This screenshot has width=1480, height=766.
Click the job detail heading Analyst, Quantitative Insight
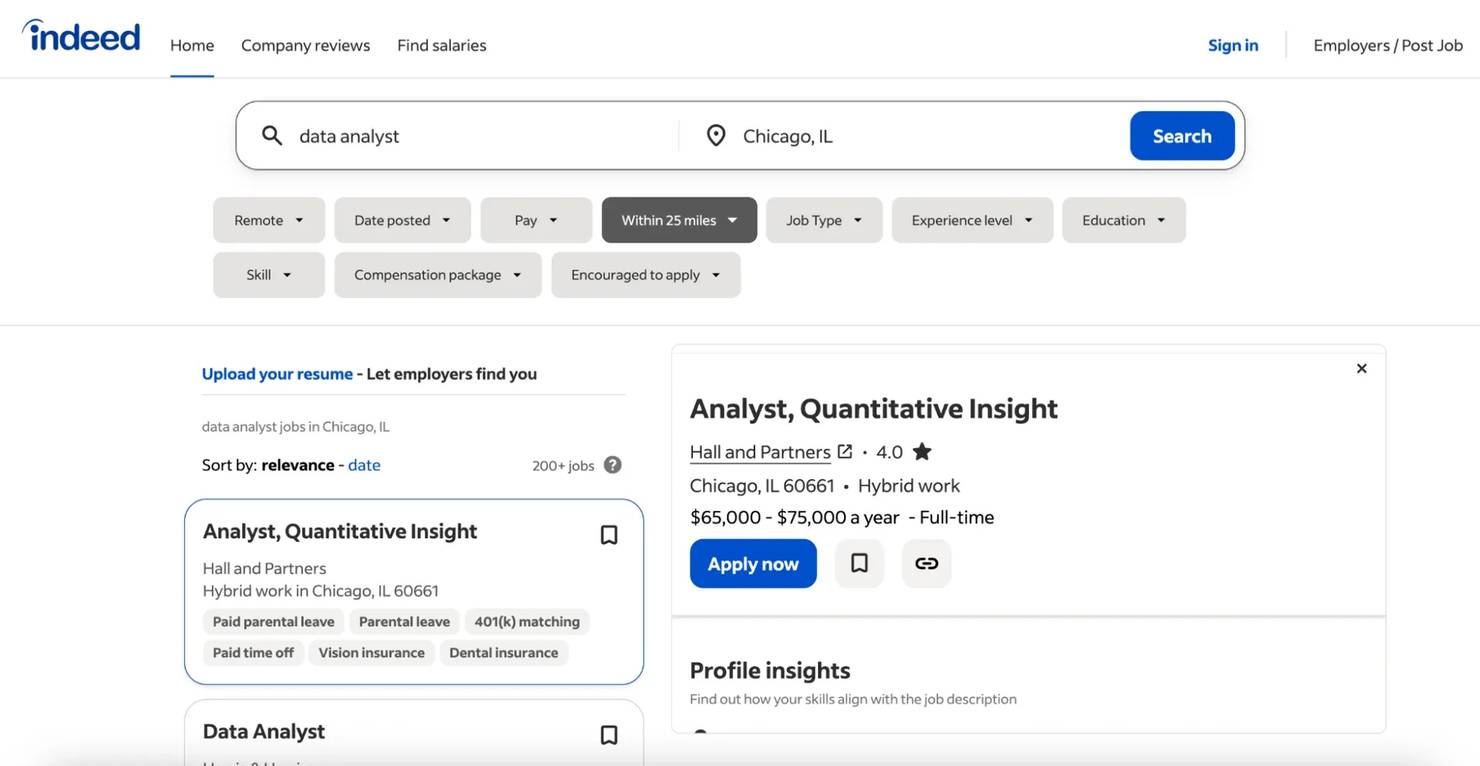click(874, 408)
